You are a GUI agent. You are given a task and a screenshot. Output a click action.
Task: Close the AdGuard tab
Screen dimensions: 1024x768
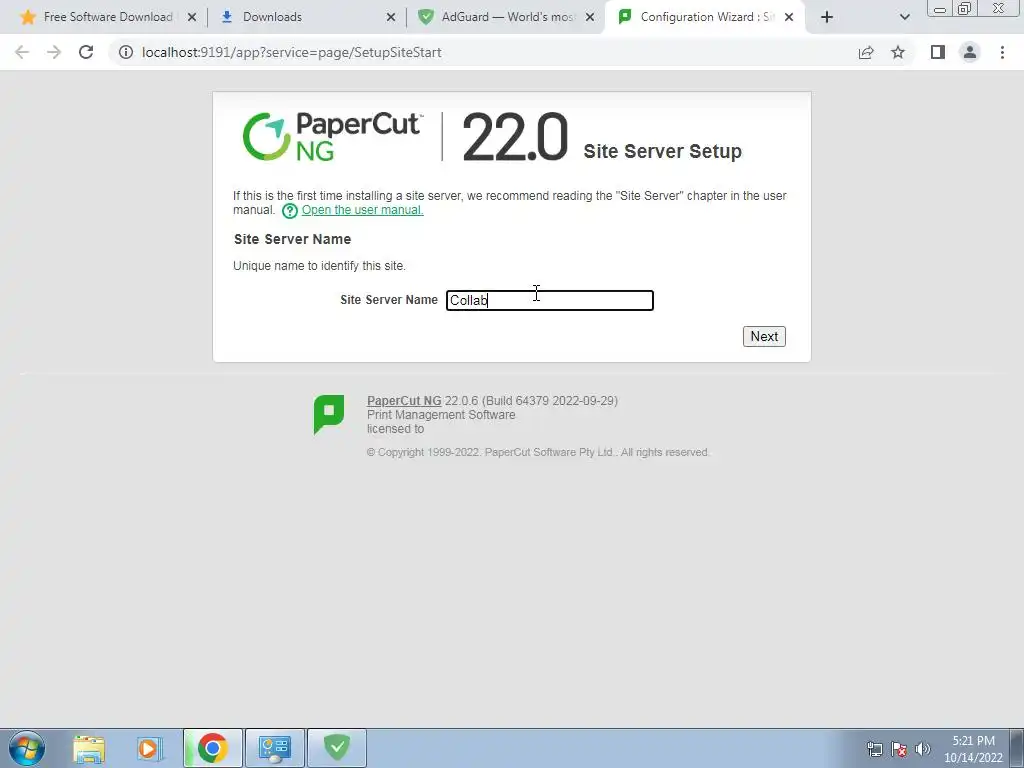[590, 18]
